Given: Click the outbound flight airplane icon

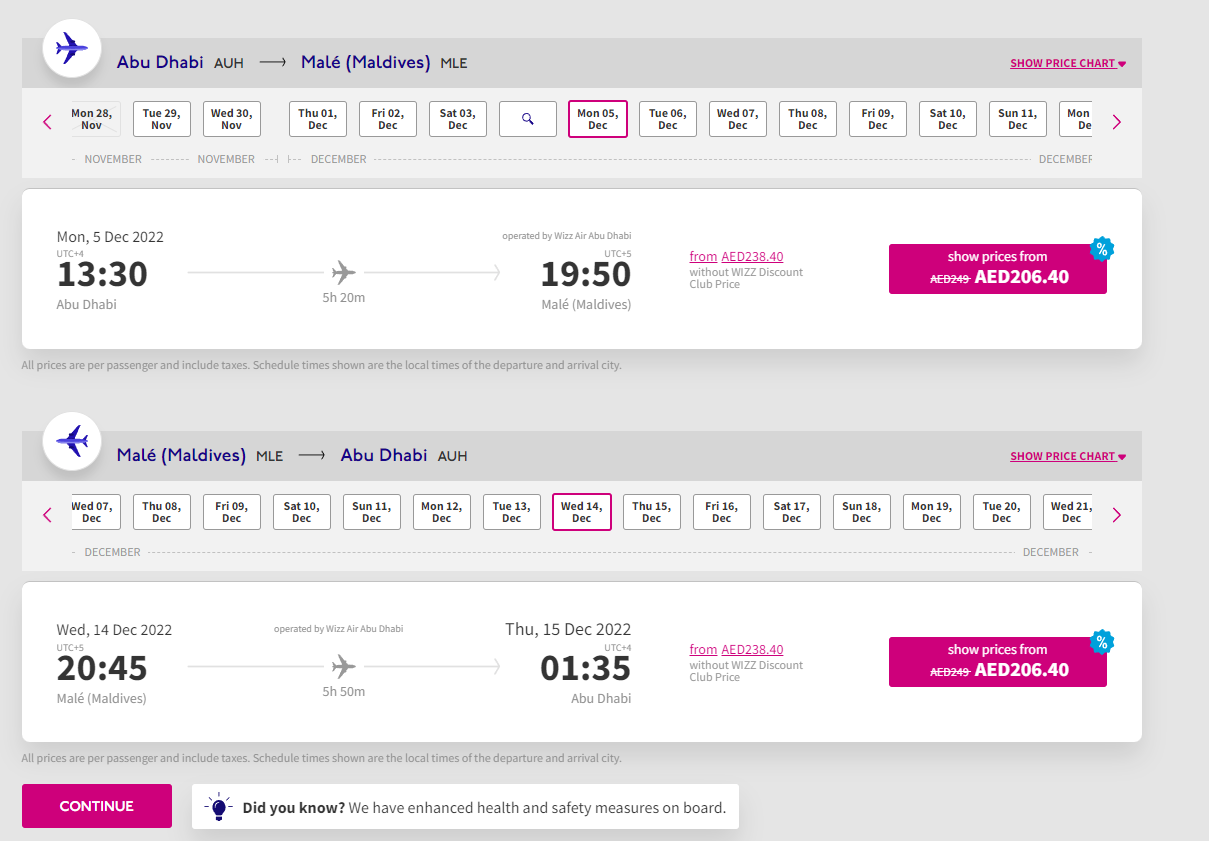Looking at the screenshot, I should pos(72,47).
